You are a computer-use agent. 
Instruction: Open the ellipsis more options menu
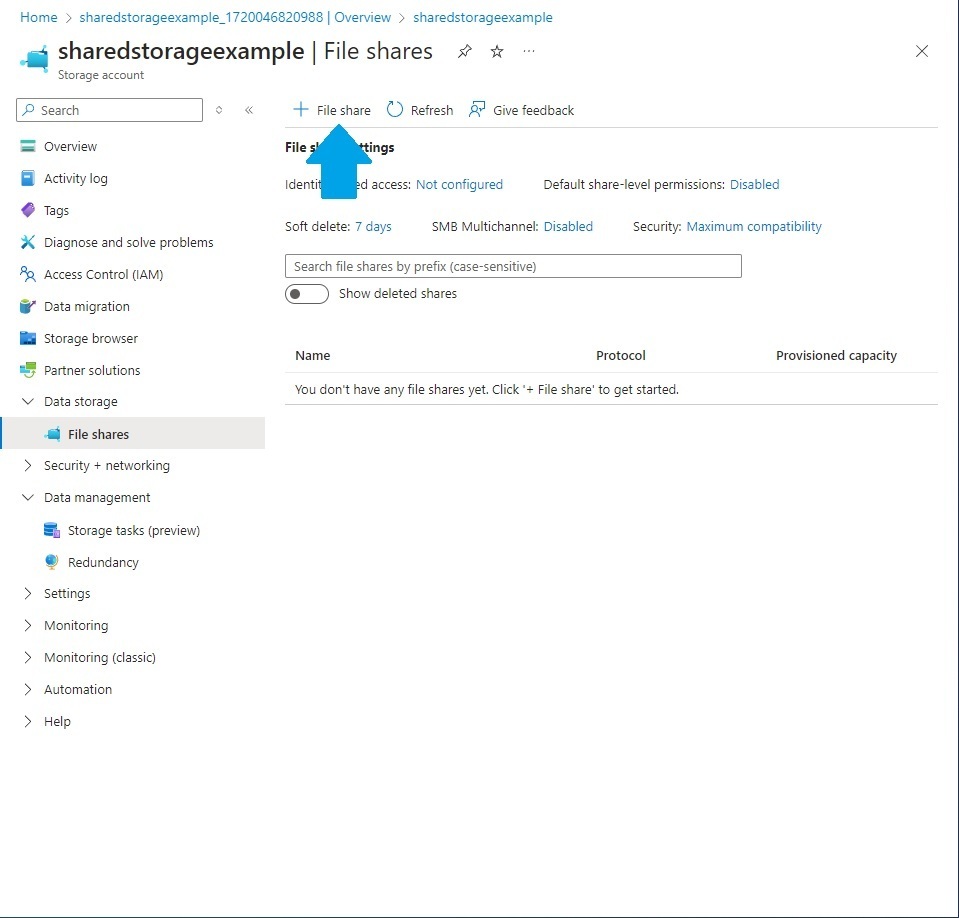[529, 51]
